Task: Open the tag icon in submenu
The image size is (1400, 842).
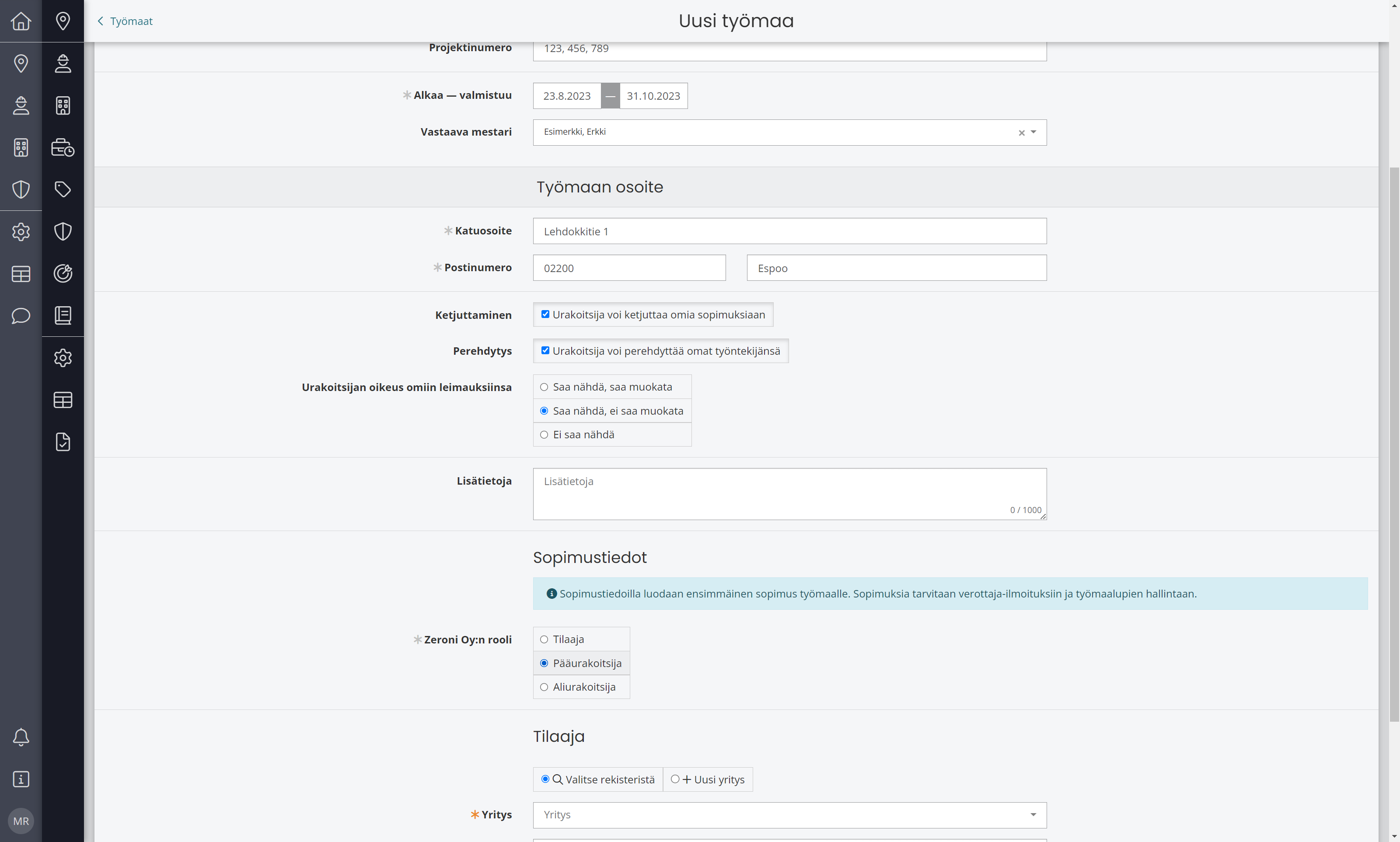Action: click(63, 189)
